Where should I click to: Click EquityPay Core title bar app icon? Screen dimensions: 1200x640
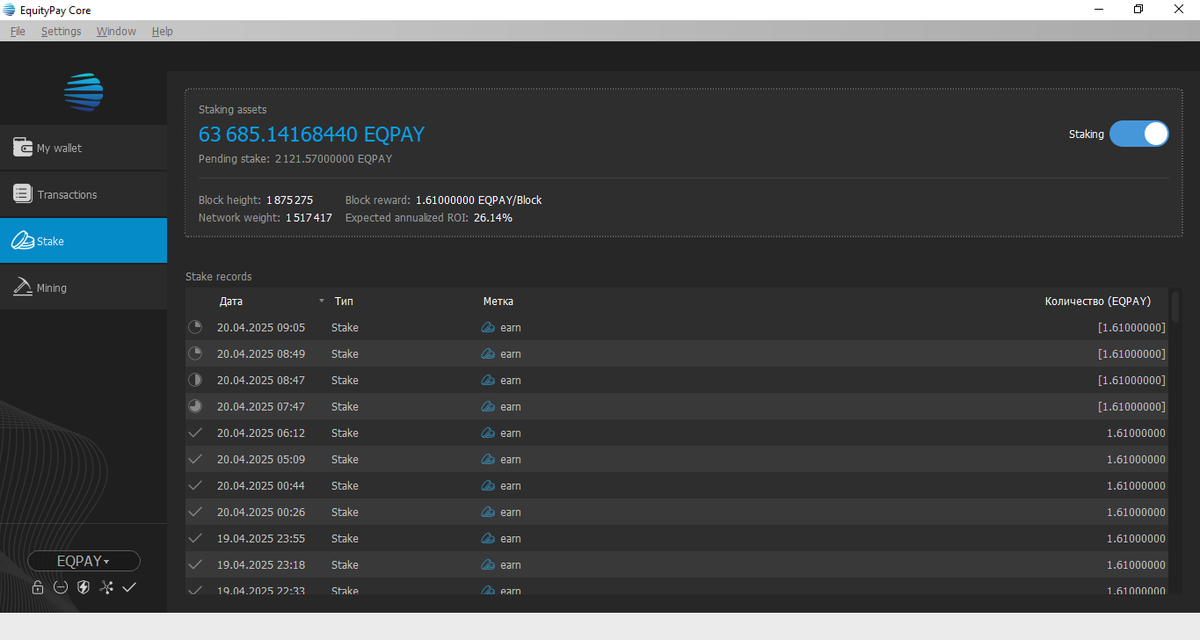coord(9,9)
